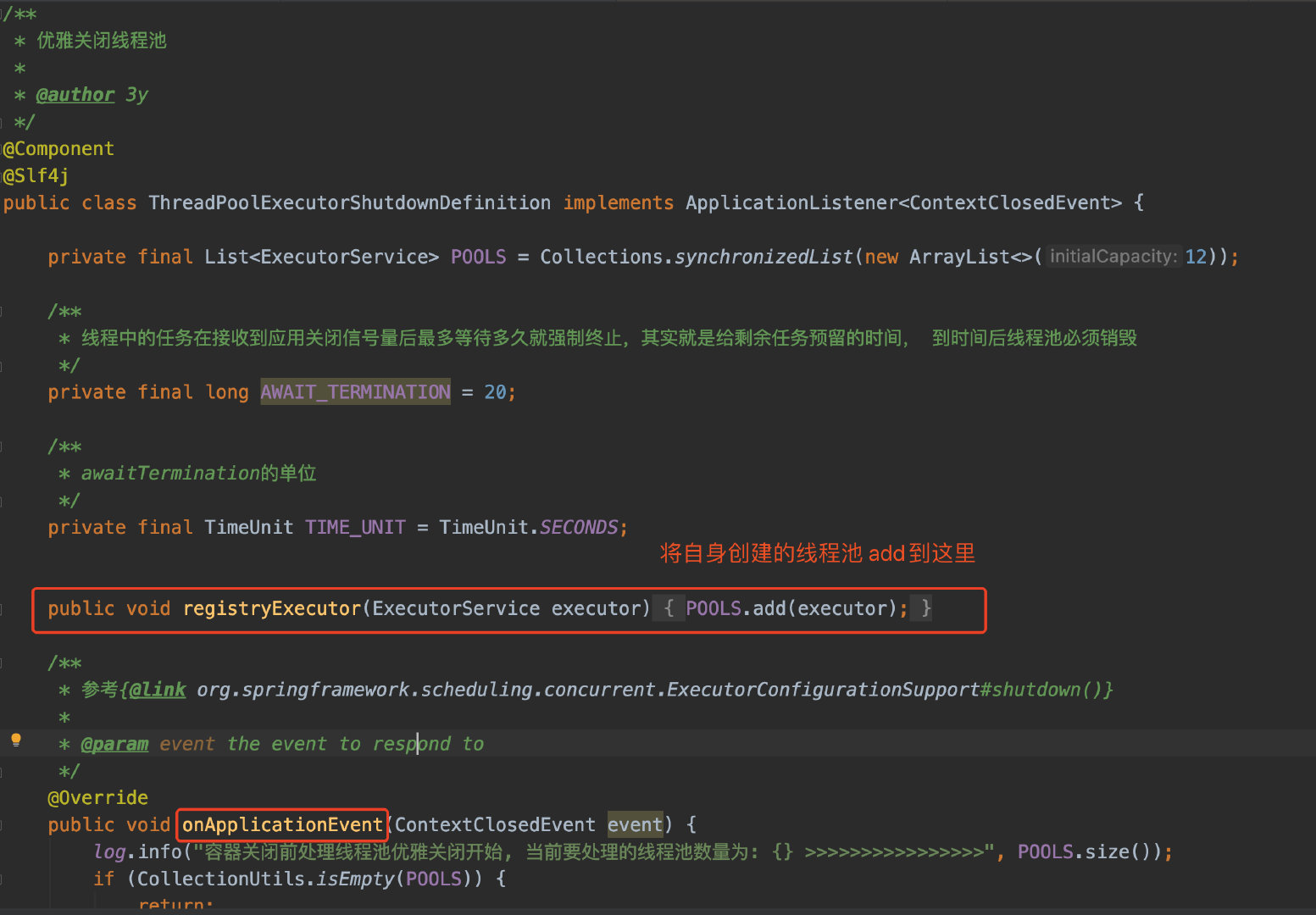
Task: Click the yellow light bulb intention icon
Action: [15, 740]
